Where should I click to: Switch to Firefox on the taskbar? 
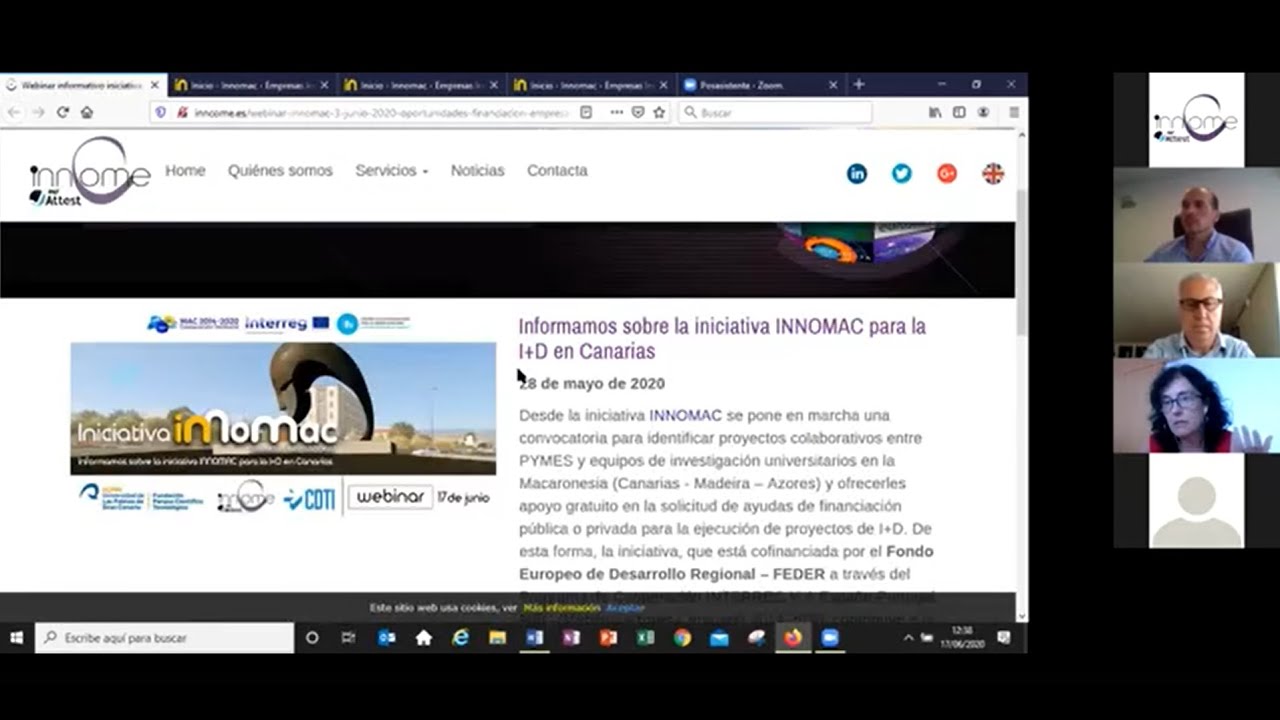tap(793, 637)
